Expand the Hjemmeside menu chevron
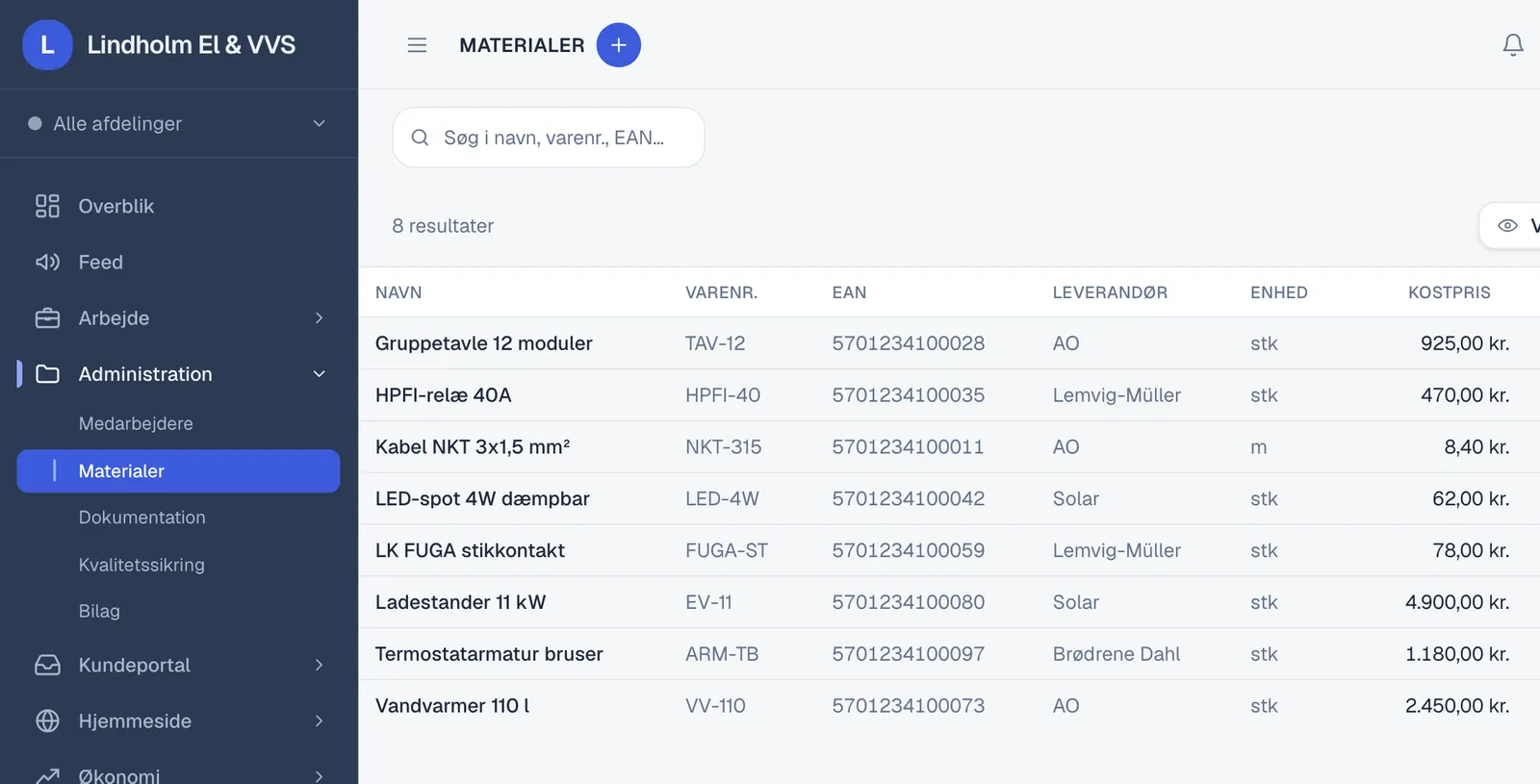The width and height of the screenshot is (1540, 784). point(320,721)
